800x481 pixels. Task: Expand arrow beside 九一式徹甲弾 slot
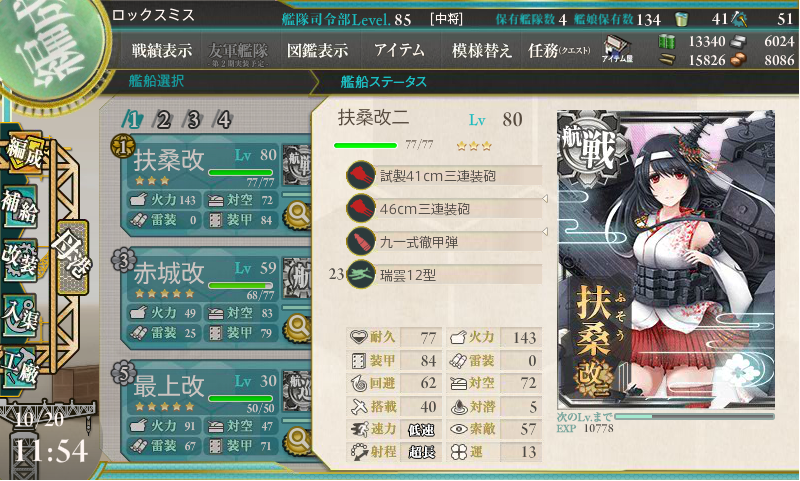click(x=545, y=232)
